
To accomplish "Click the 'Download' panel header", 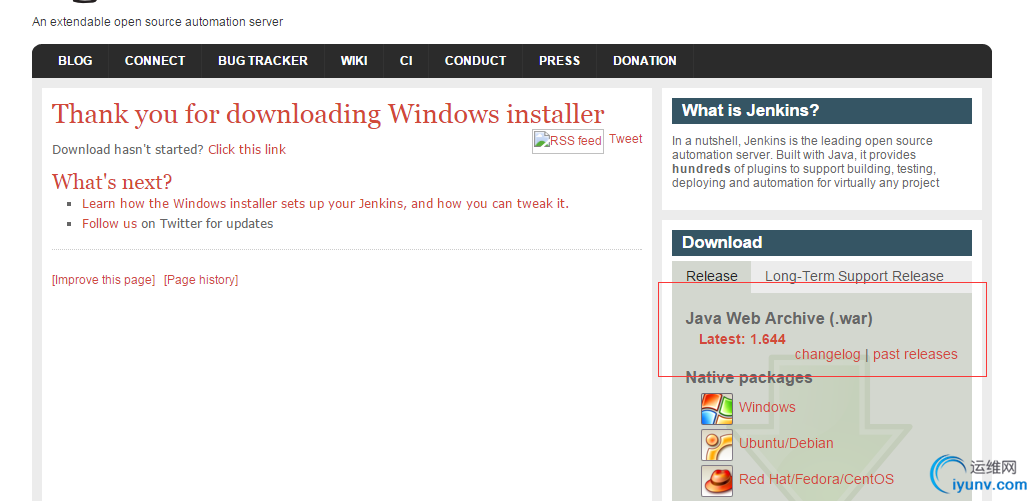I will [x=822, y=243].
